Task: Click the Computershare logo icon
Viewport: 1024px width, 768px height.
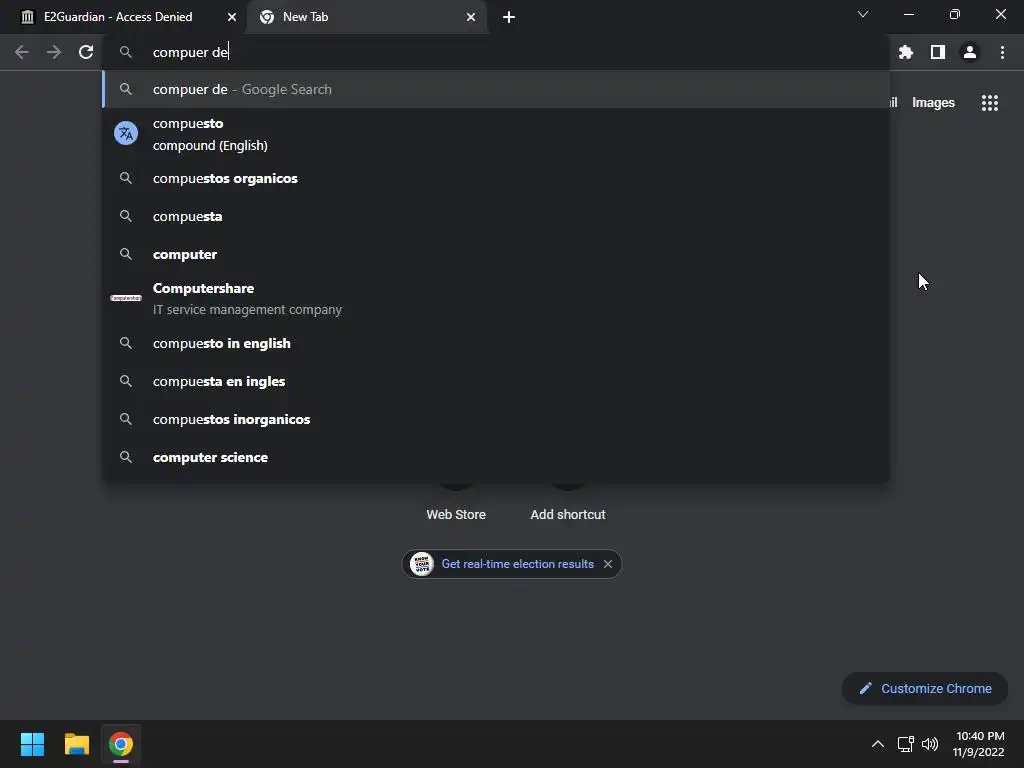Action: click(x=126, y=298)
